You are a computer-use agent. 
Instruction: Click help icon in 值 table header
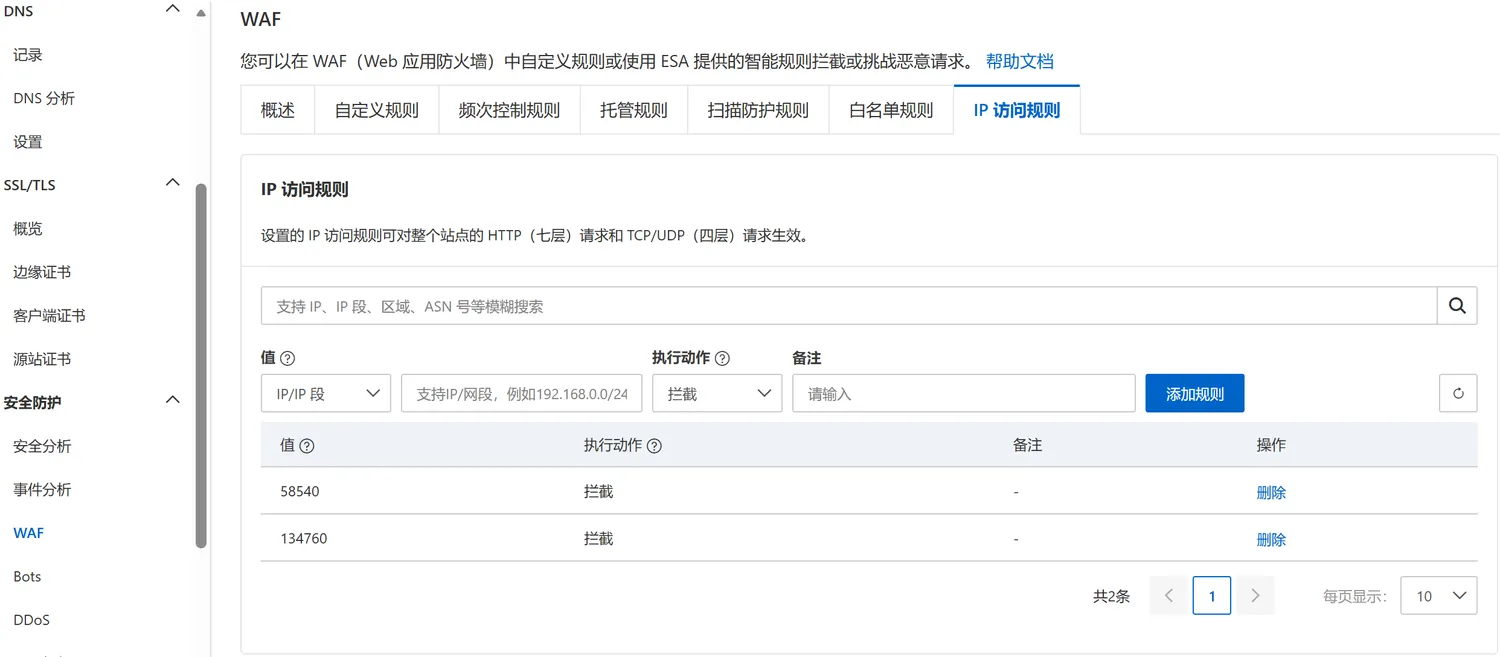coord(307,446)
